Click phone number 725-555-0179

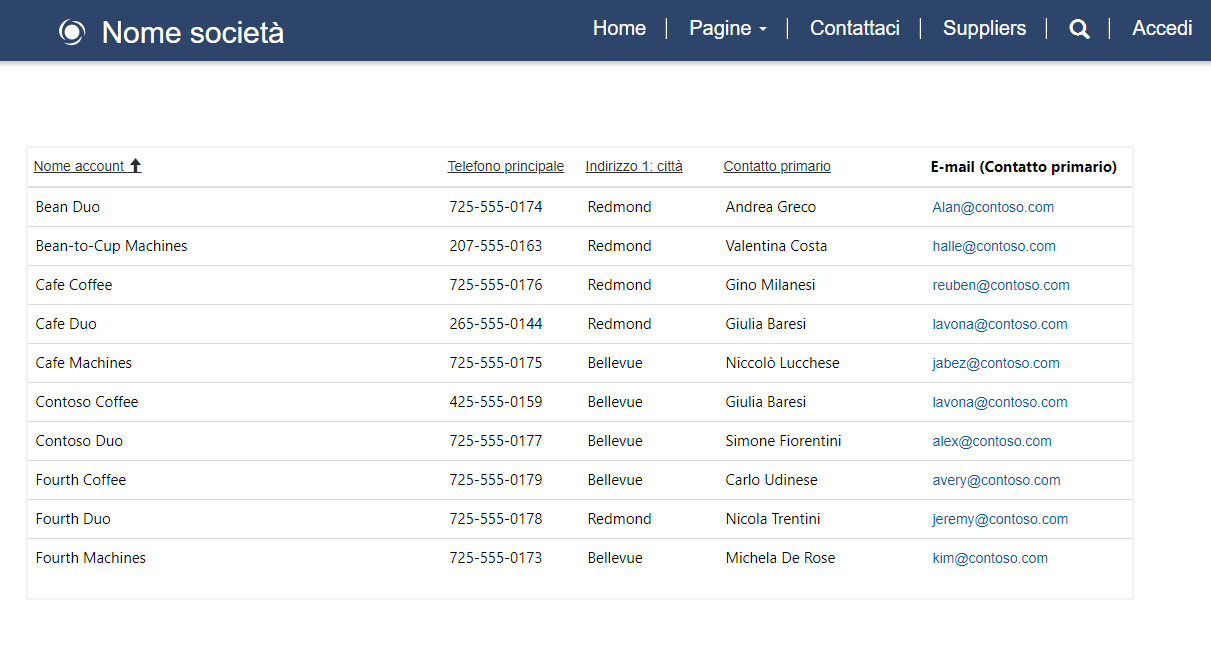coord(496,480)
